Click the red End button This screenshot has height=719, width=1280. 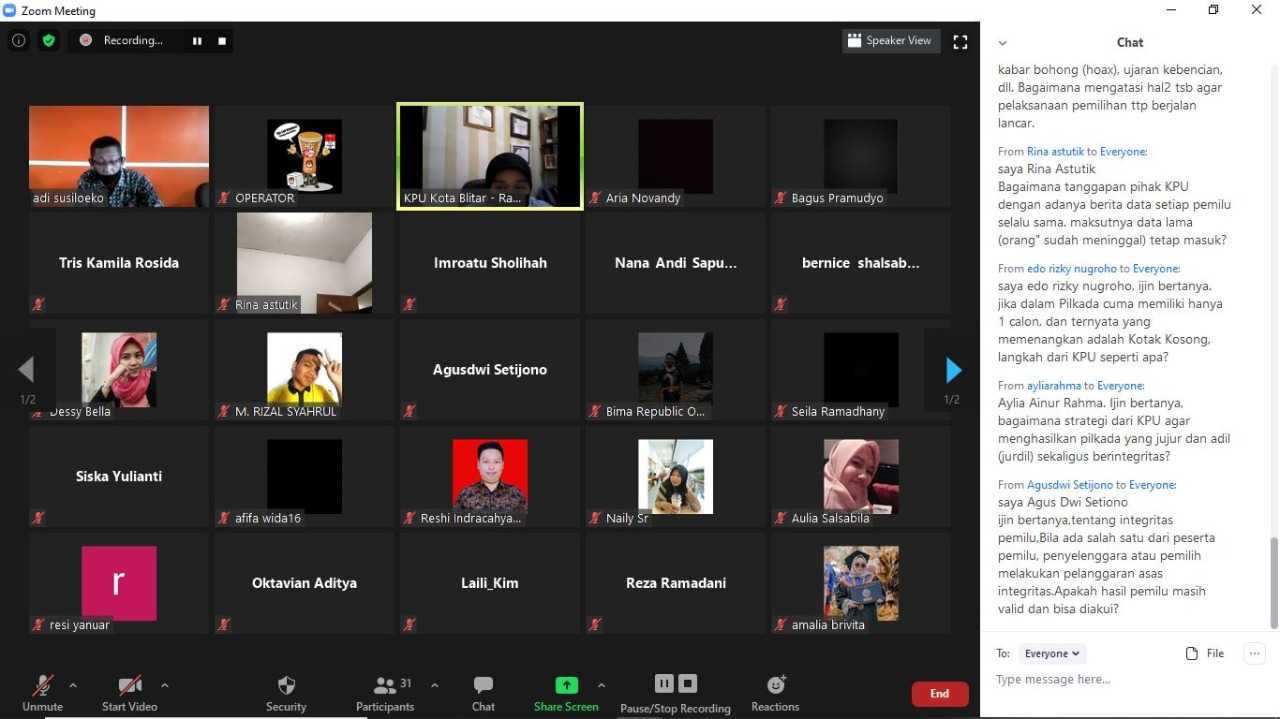point(939,694)
